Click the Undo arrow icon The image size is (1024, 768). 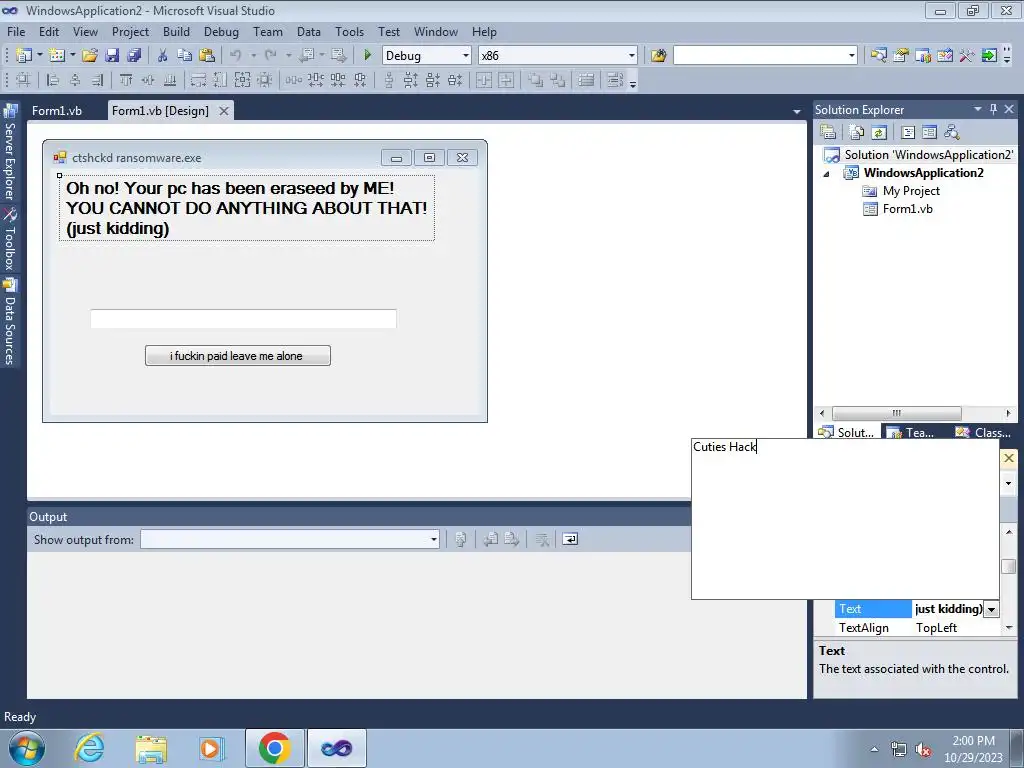pyautogui.click(x=236, y=56)
